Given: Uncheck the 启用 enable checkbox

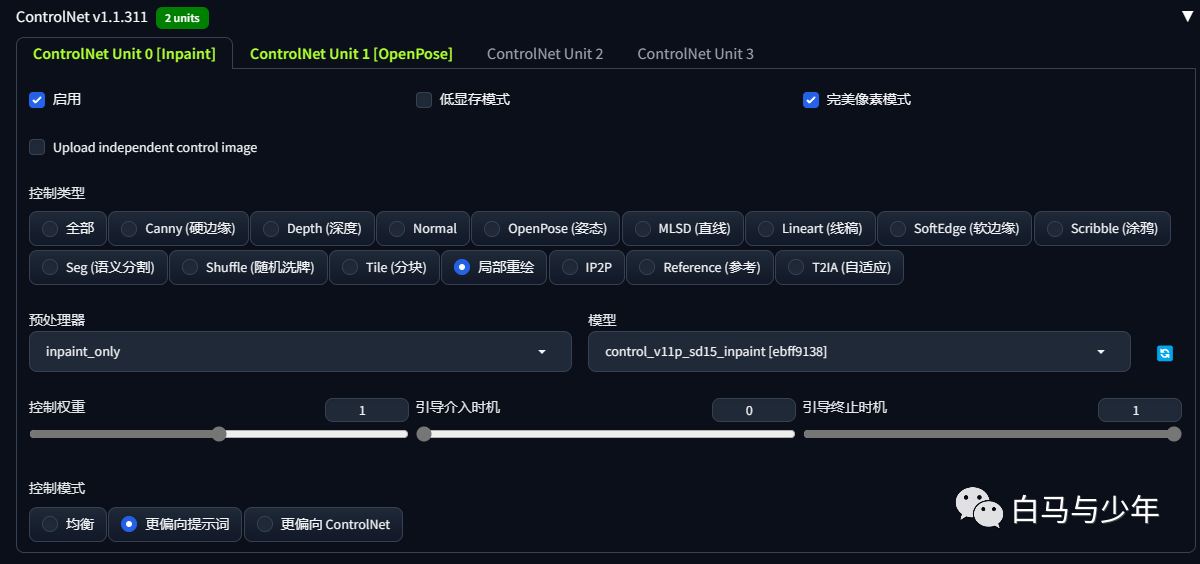Looking at the screenshot, I should (x=37, y=99).
